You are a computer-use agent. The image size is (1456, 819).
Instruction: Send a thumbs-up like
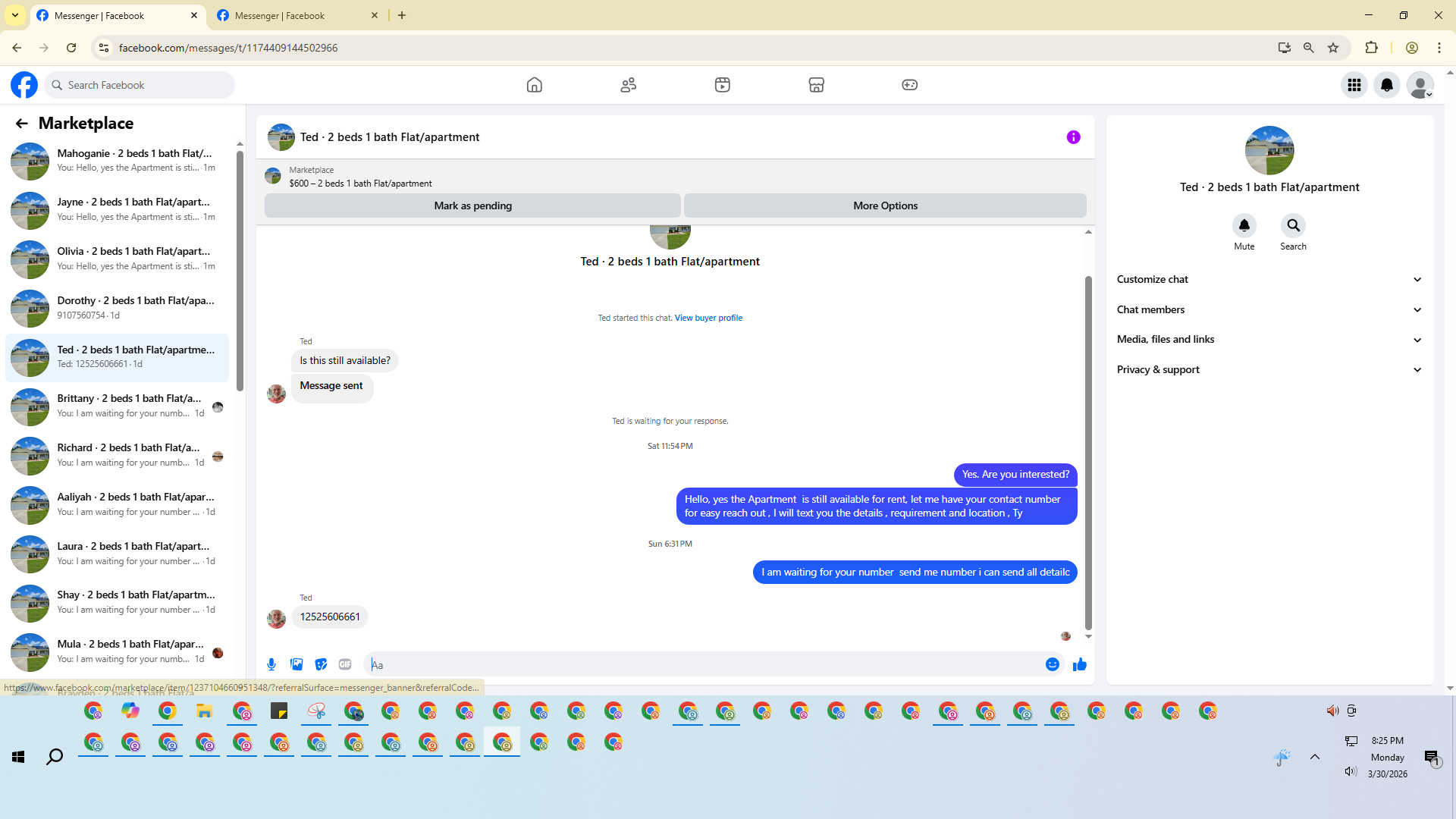click(1080, 665)
